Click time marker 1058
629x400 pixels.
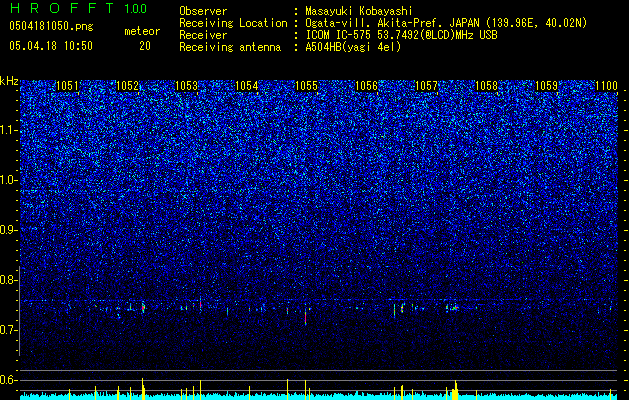pos(486,86)
